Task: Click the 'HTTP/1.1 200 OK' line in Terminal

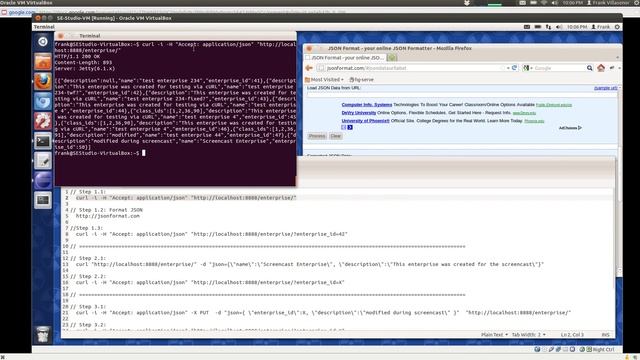Action: click(x=77, y=56)
